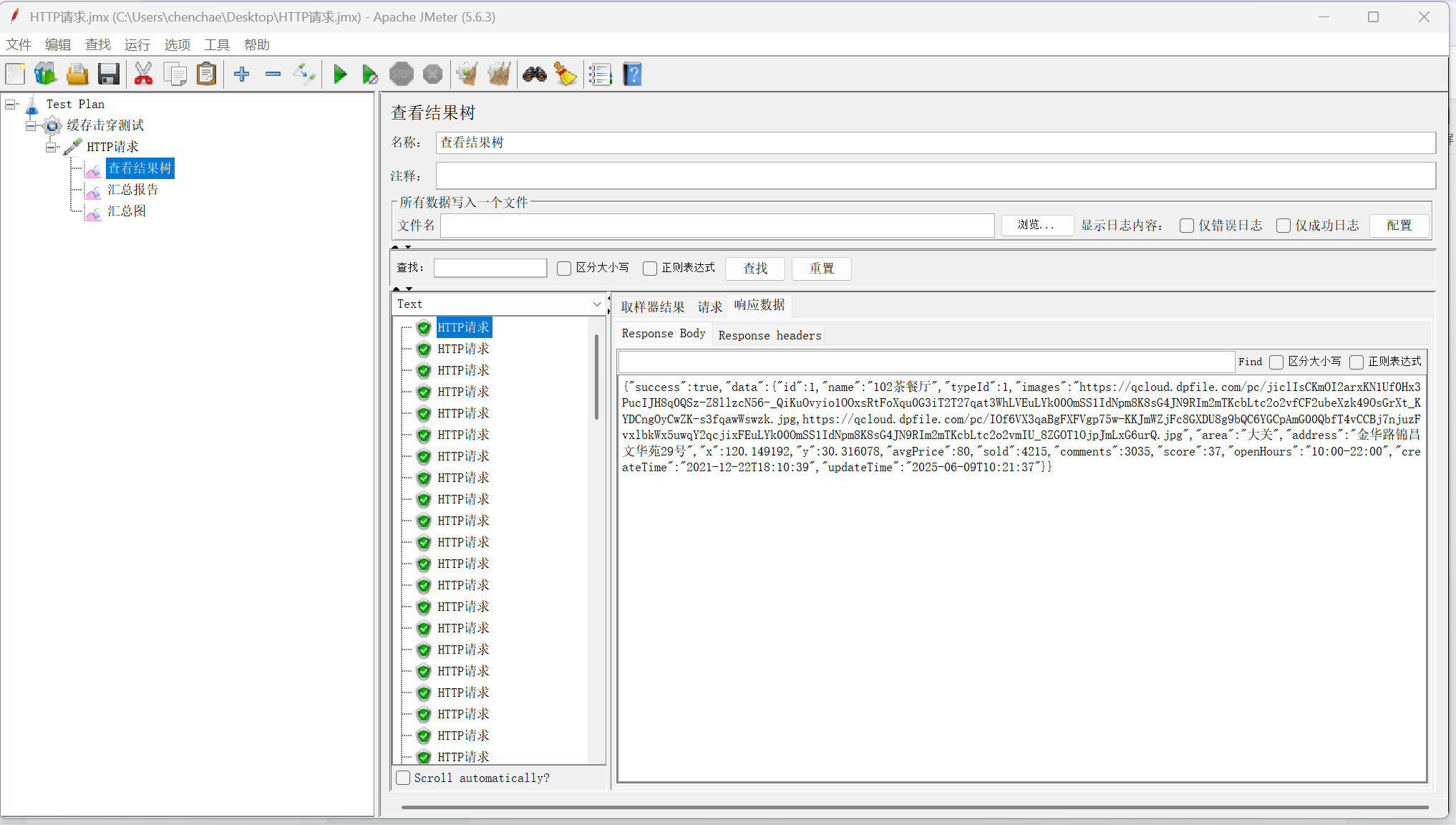The height and width of the screenshot is (825, 1456).
Task: Click the Templates icon in toolbar
Action: (45, 74)
